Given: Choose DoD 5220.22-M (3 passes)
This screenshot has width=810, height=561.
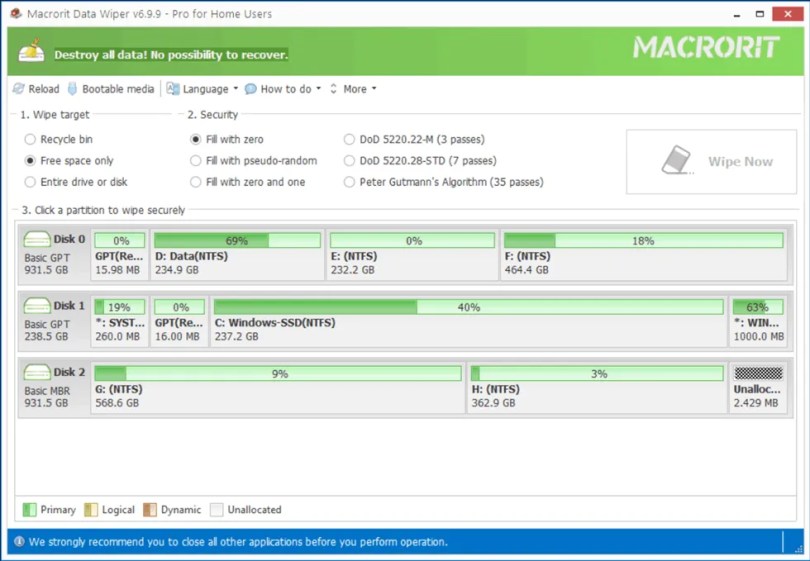Looking at the screenshot, I should click(x=349, y=139).
